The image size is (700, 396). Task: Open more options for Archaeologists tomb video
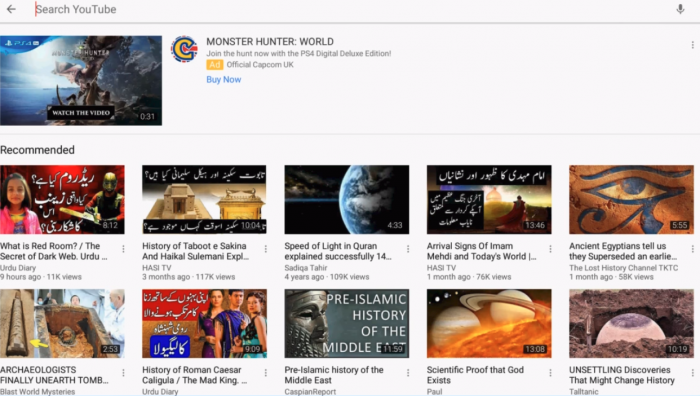coord(123,373)
